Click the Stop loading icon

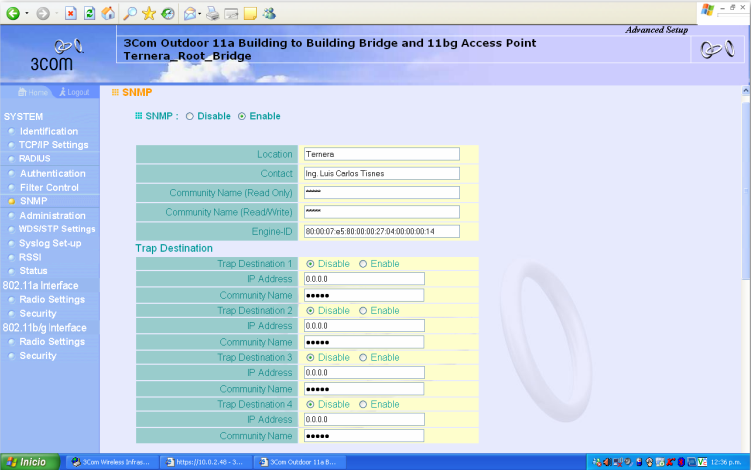(x=71, y=13)
